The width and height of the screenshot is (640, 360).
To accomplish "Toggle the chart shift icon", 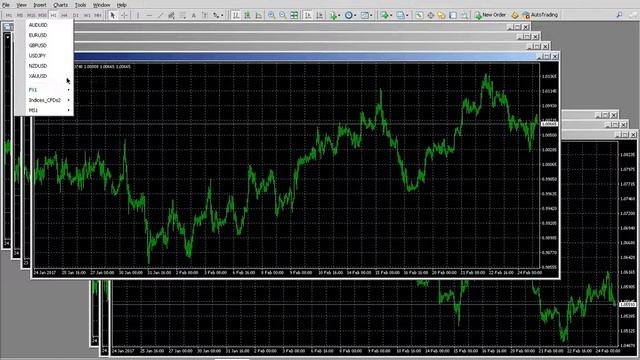I will 319,15.
